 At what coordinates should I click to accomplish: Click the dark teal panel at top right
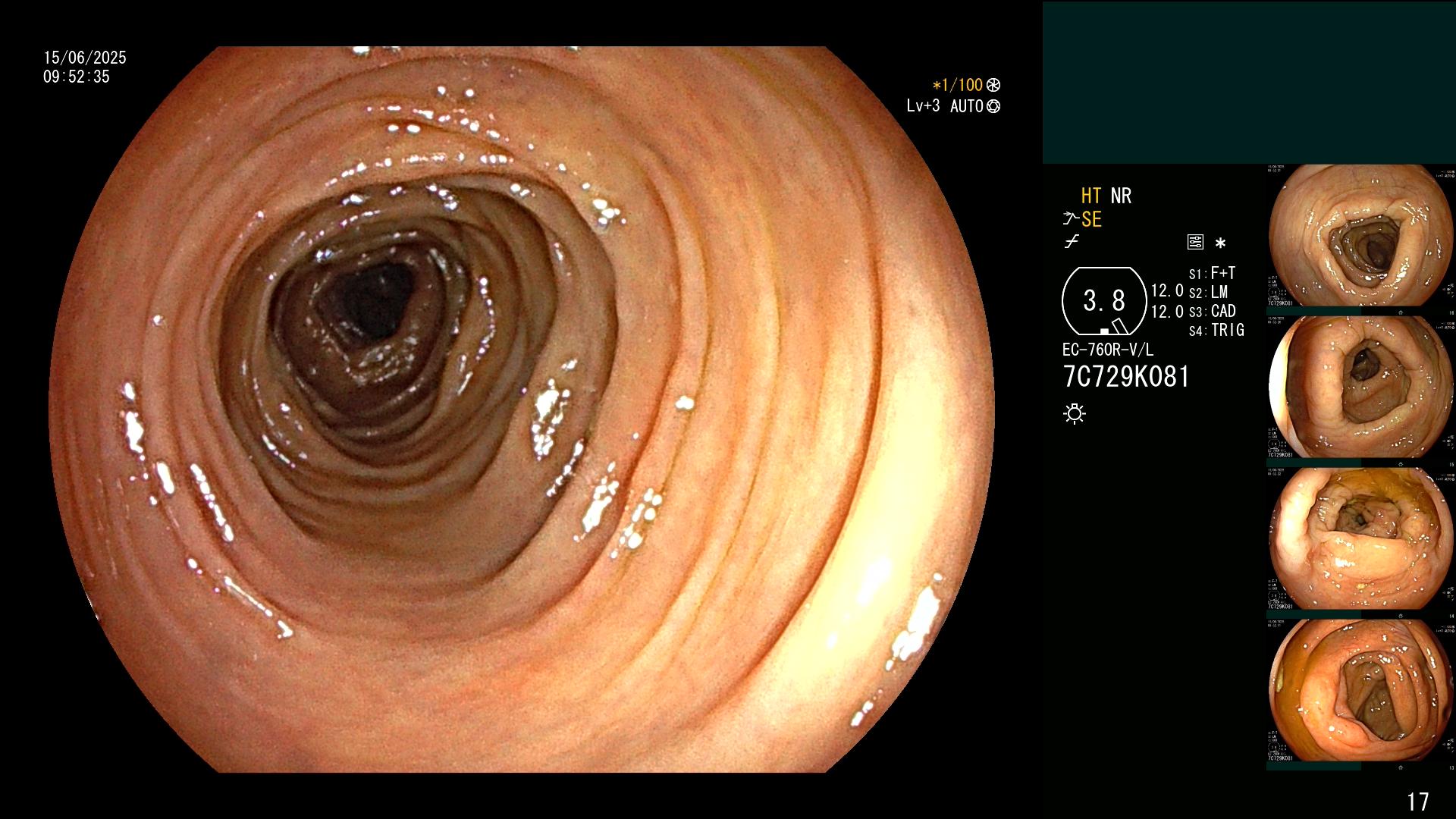tap(1249, 83)
